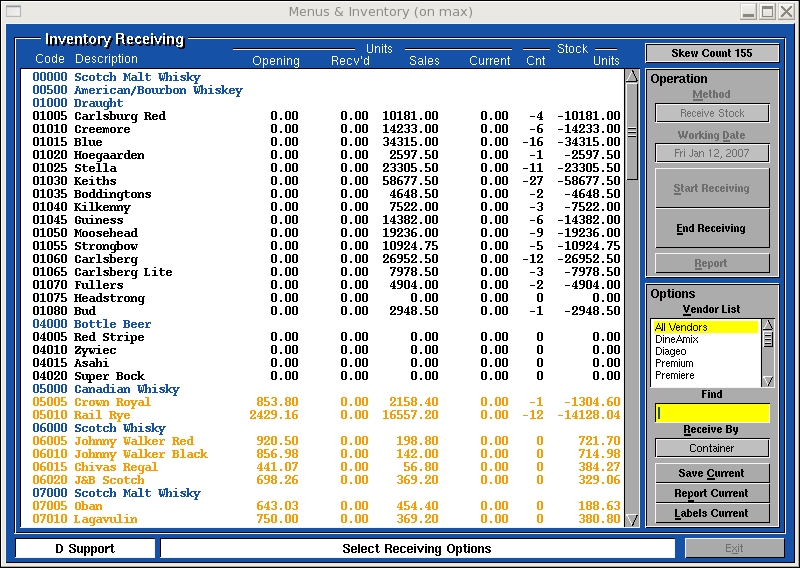Pick the Premium vendor entry
Screen dimensions: 800x568
706,363
